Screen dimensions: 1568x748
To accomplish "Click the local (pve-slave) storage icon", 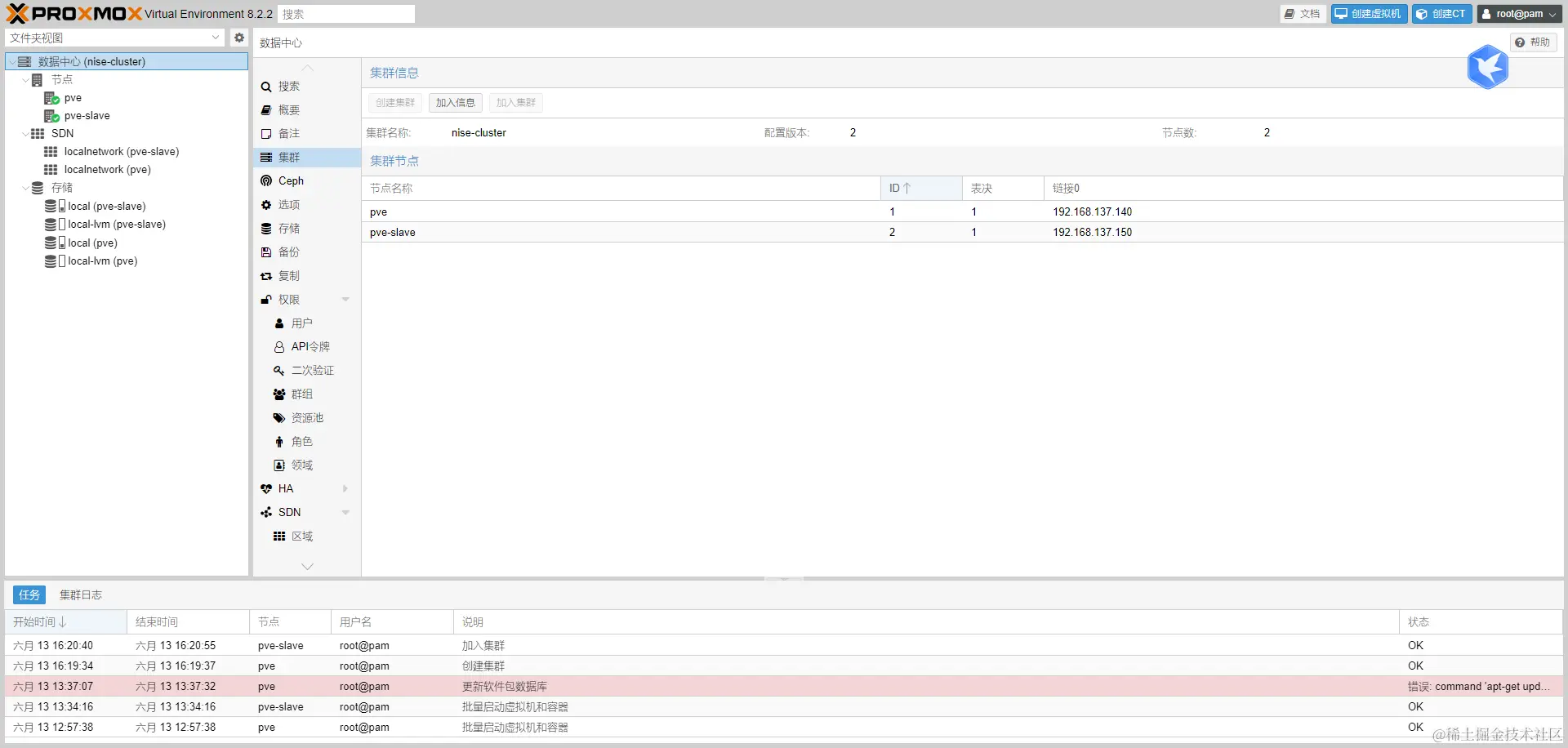I will click(55, 207).
